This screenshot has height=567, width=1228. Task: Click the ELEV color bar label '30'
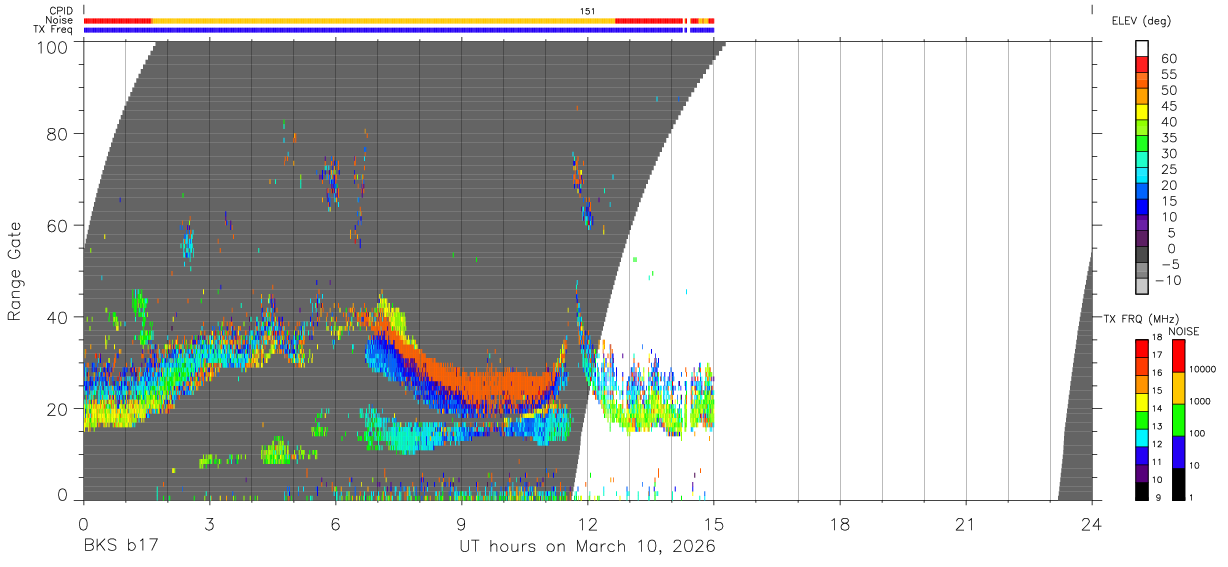coord(1169,153)
